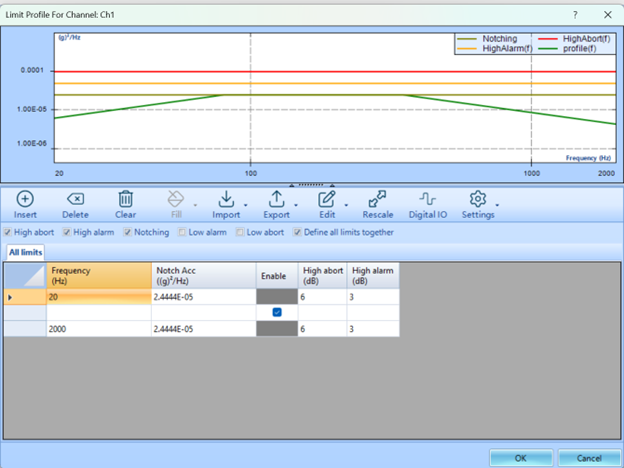Select the 2000 Hz frequency cell
This screenshot has width=624, height=468.
[98, 328]
